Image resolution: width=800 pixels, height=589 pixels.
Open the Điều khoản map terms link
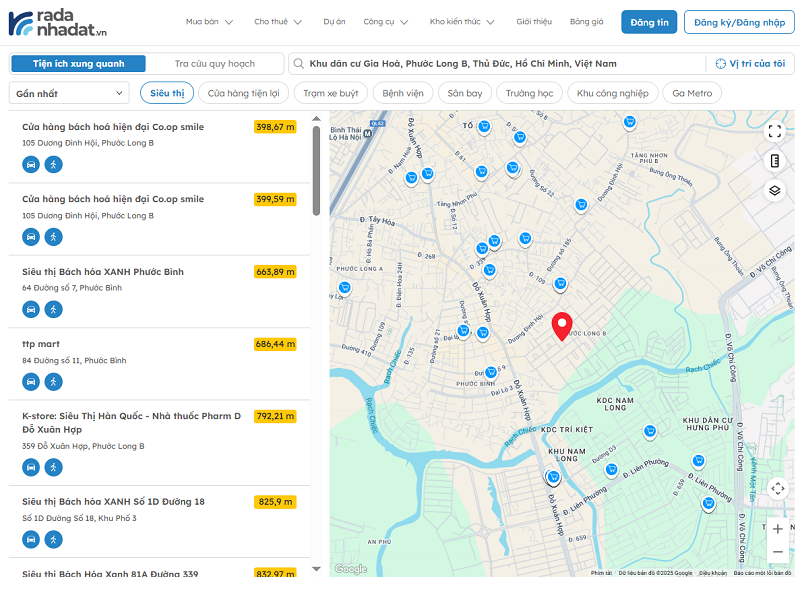pyautogui.click(x=713, y=573)
